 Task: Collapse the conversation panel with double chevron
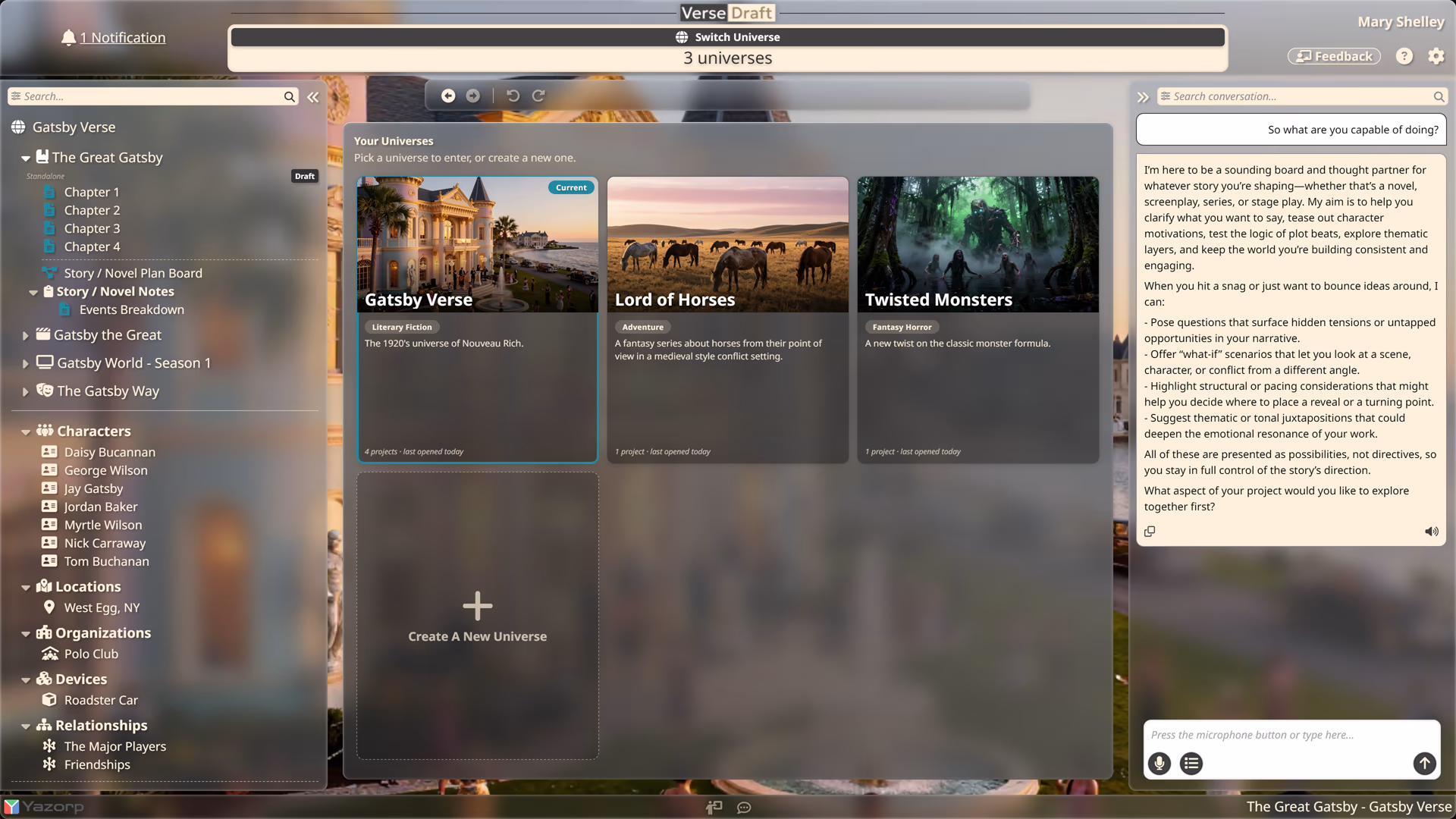(x=1143, y=97)
